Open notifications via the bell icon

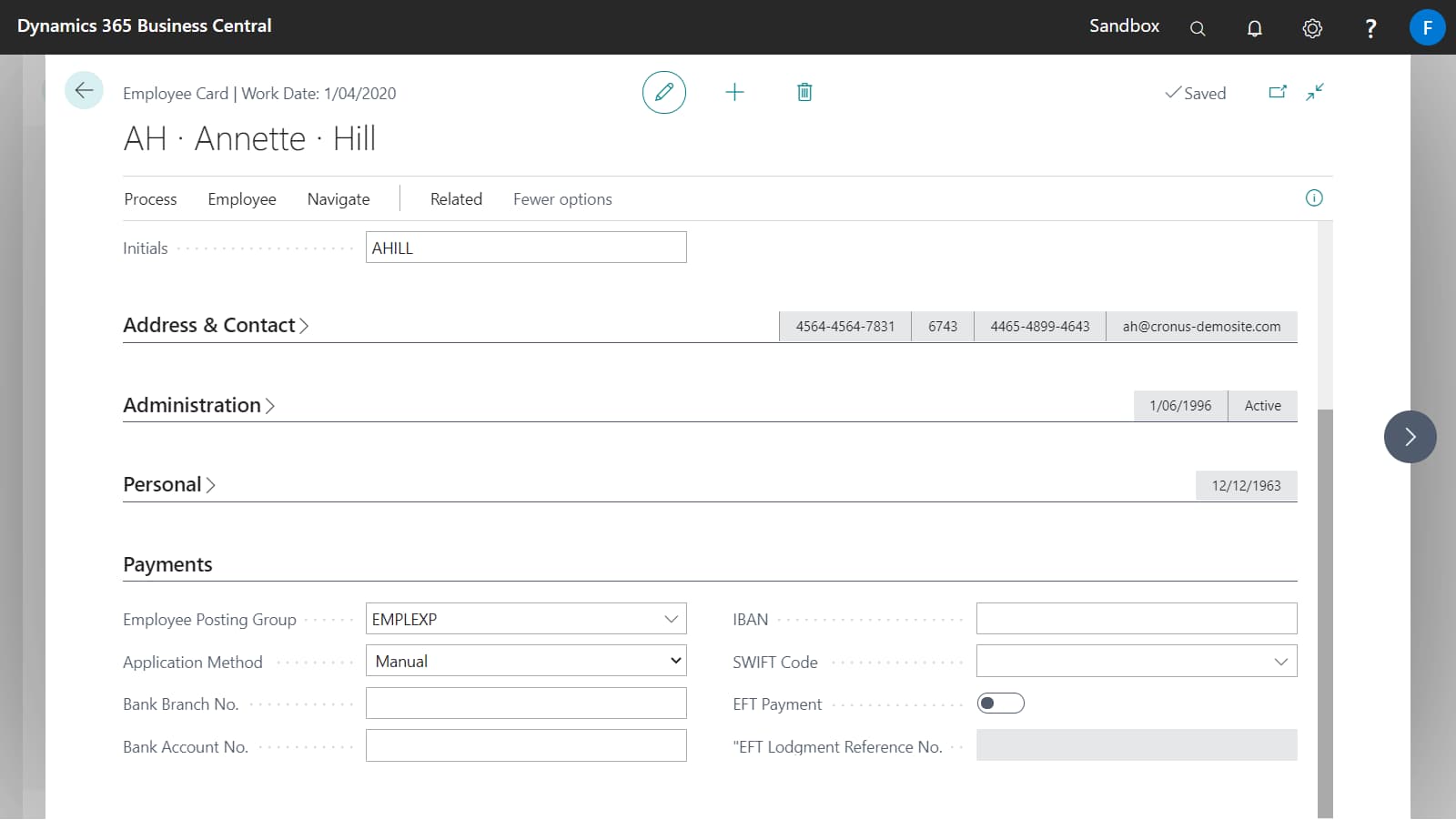tap(1254, 27)
